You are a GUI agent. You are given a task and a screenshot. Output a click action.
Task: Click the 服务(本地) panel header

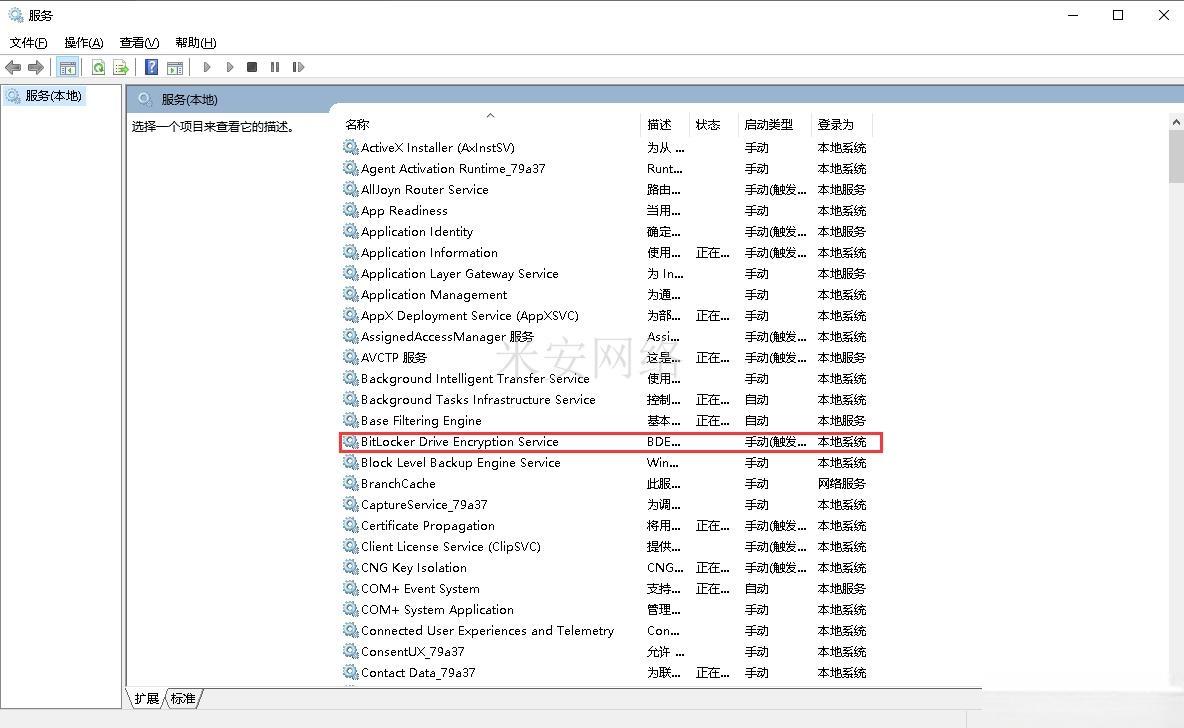tap(190, 100)
